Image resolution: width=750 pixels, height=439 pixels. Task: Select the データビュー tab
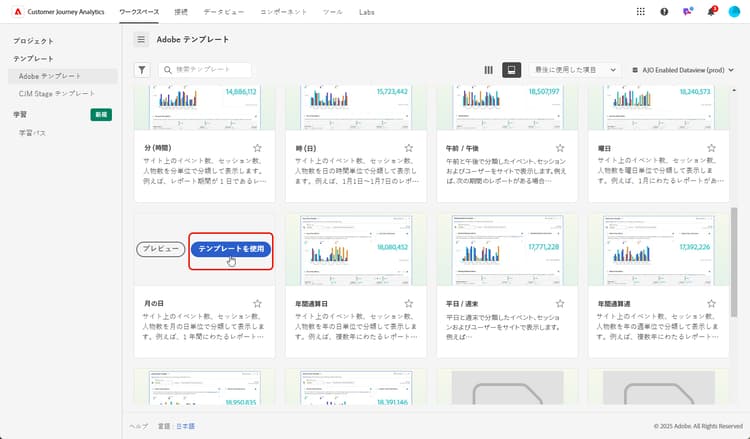[224, 12]
